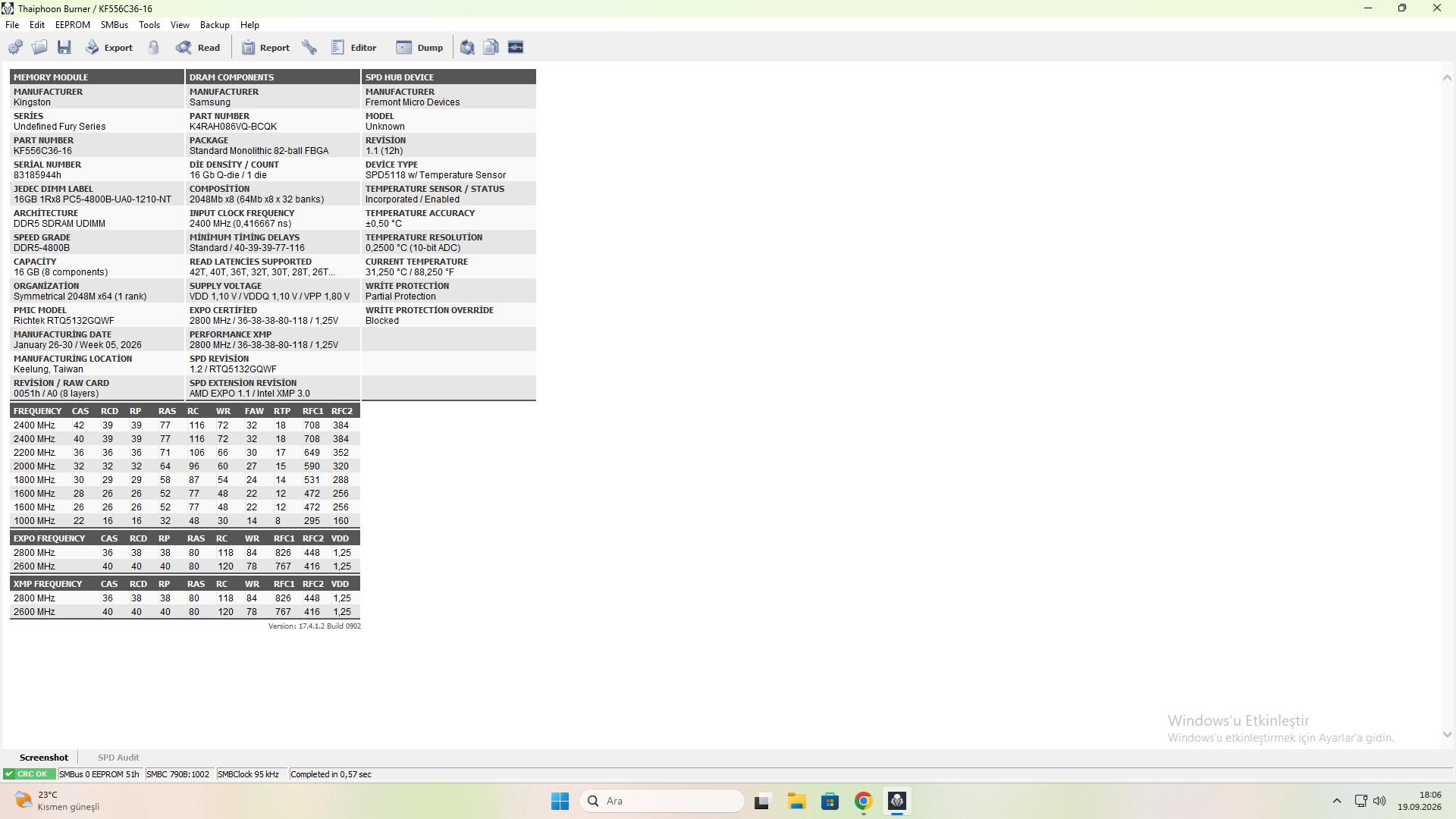Click Read to read the SPD

[x=198, y=47]
